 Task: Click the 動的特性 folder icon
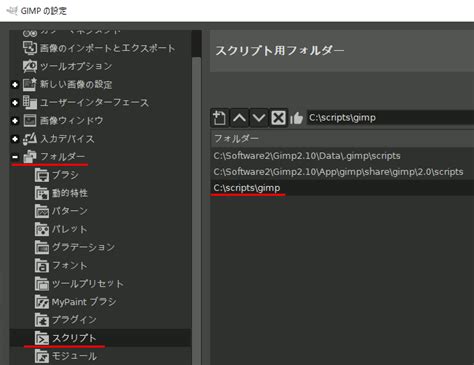click(42, 193)
